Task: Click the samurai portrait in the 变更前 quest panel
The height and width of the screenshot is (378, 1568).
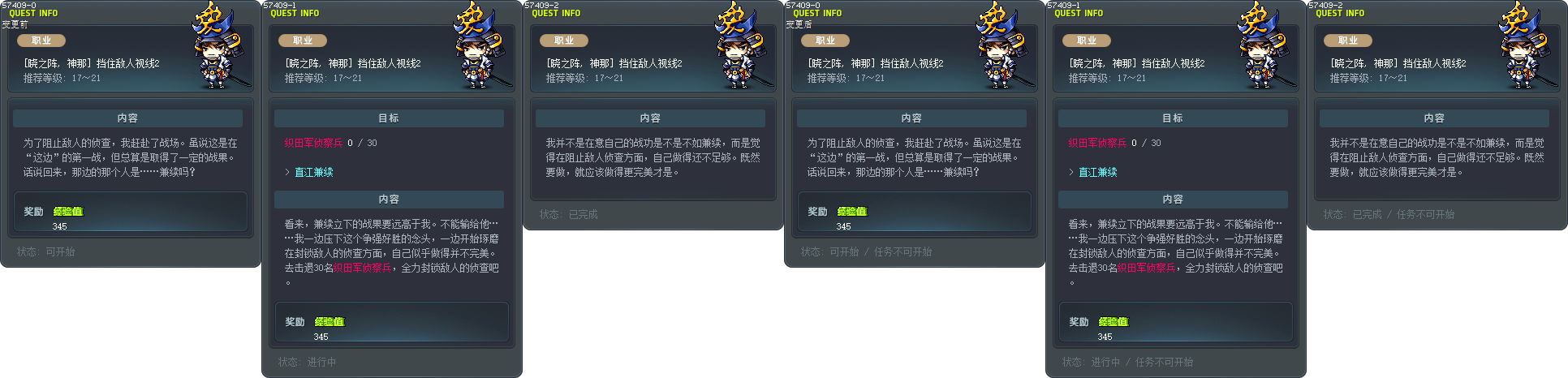Action: pyautogui.click(x=216, y=45)
